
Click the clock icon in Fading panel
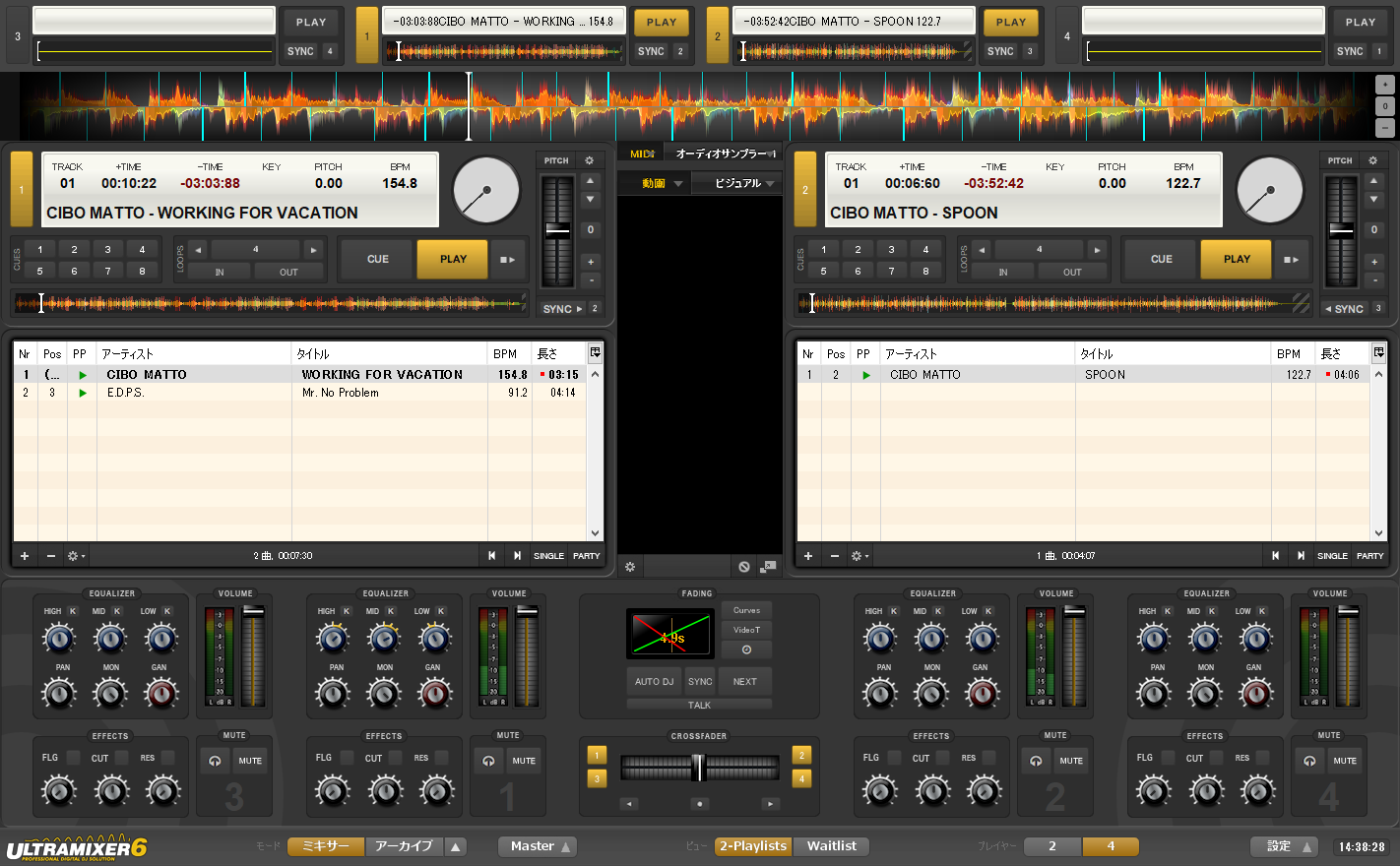(746, 649)
